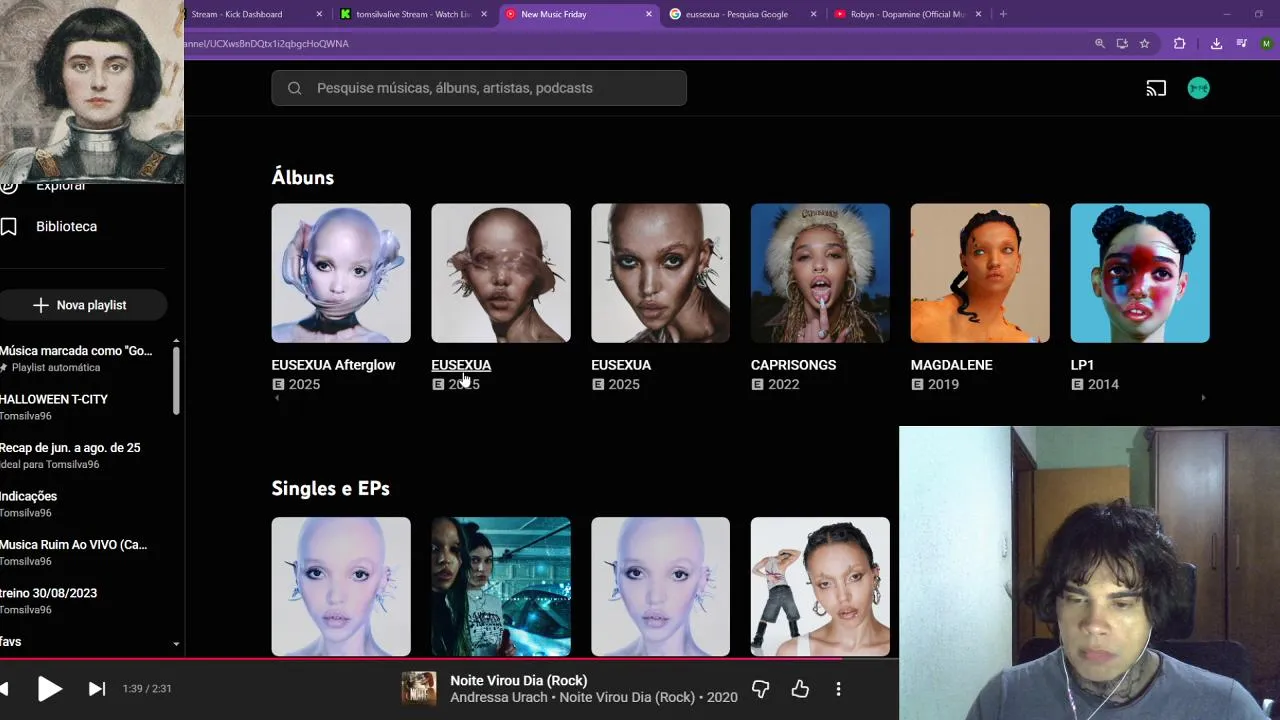
Task: Click song title Noite Virou Dia (Rock)
Action: [518, 680]
